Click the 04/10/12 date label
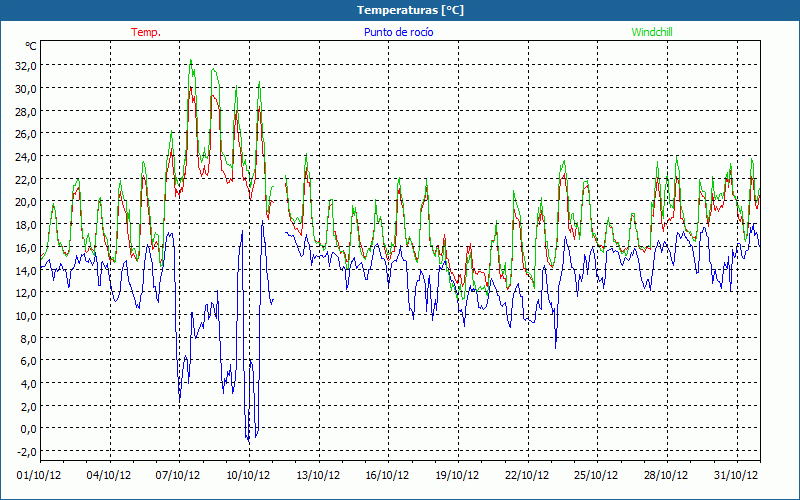800x500 pixels. click(109, 476)
